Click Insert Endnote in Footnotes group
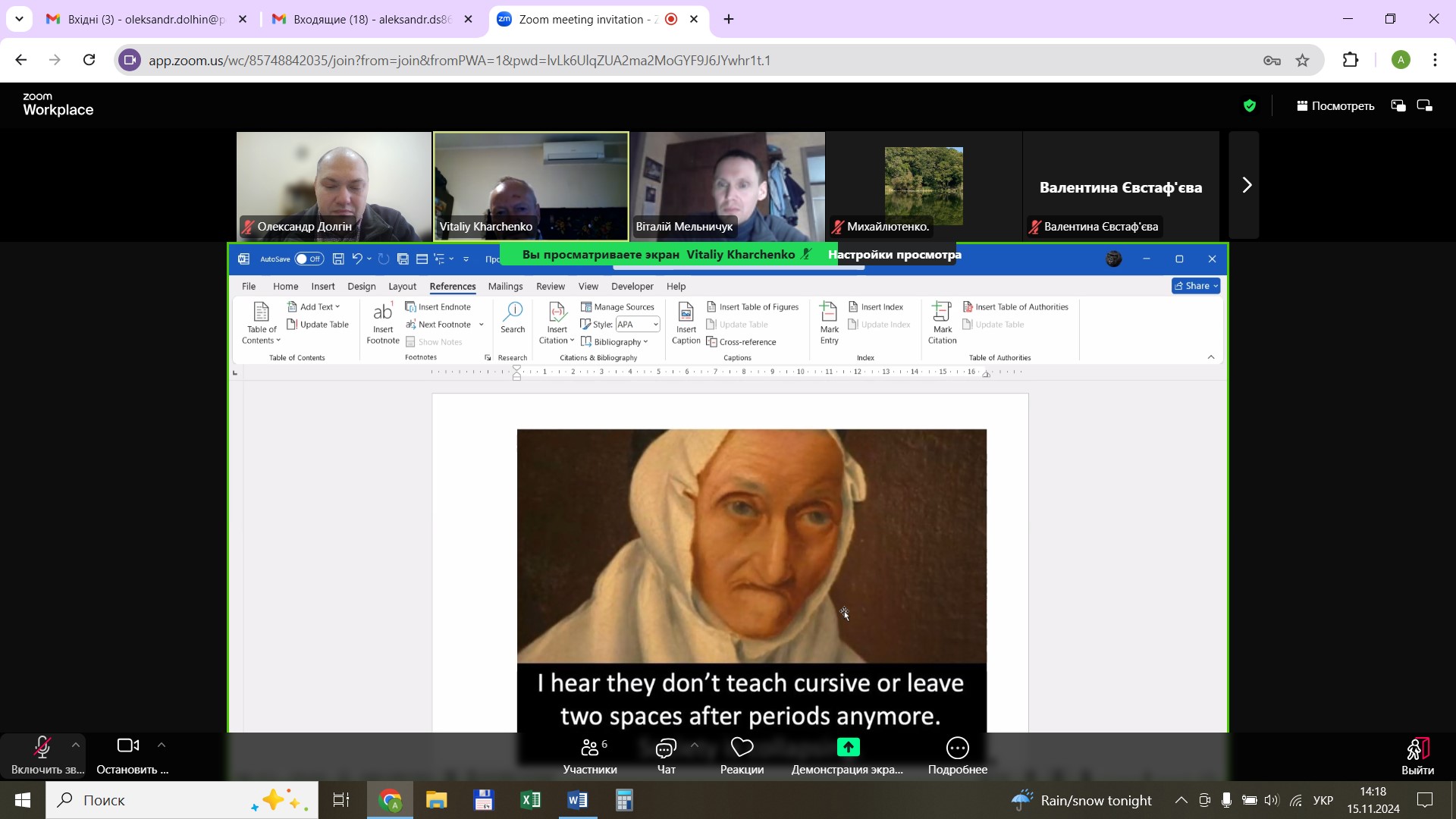This screenshot has height=819, width=1456. click(x=438, y=307)
